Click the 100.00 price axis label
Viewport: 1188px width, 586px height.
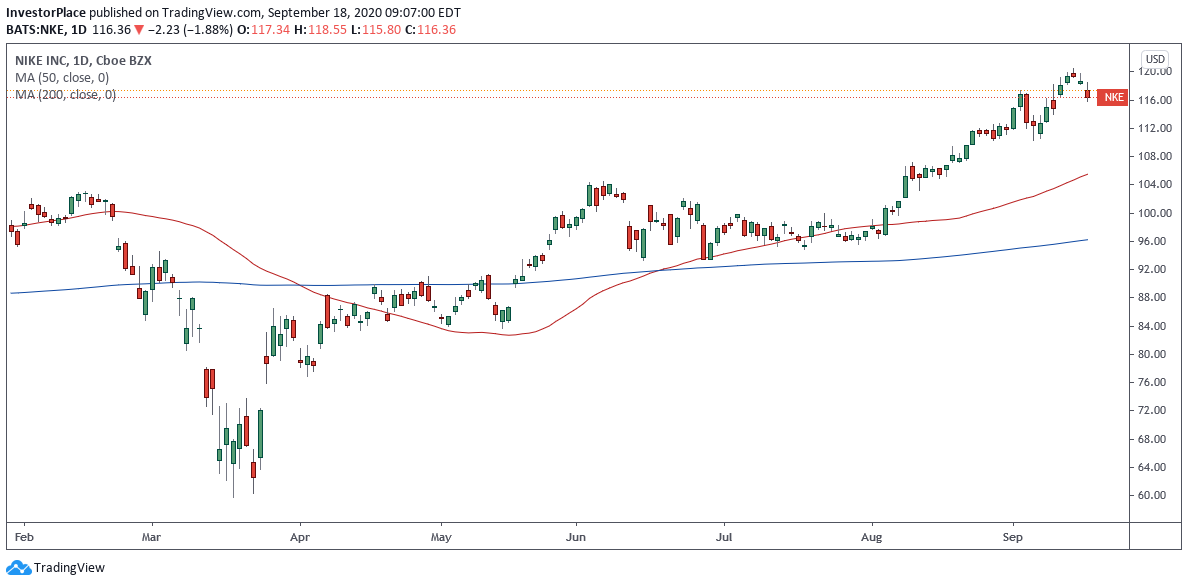(1157, 213)
